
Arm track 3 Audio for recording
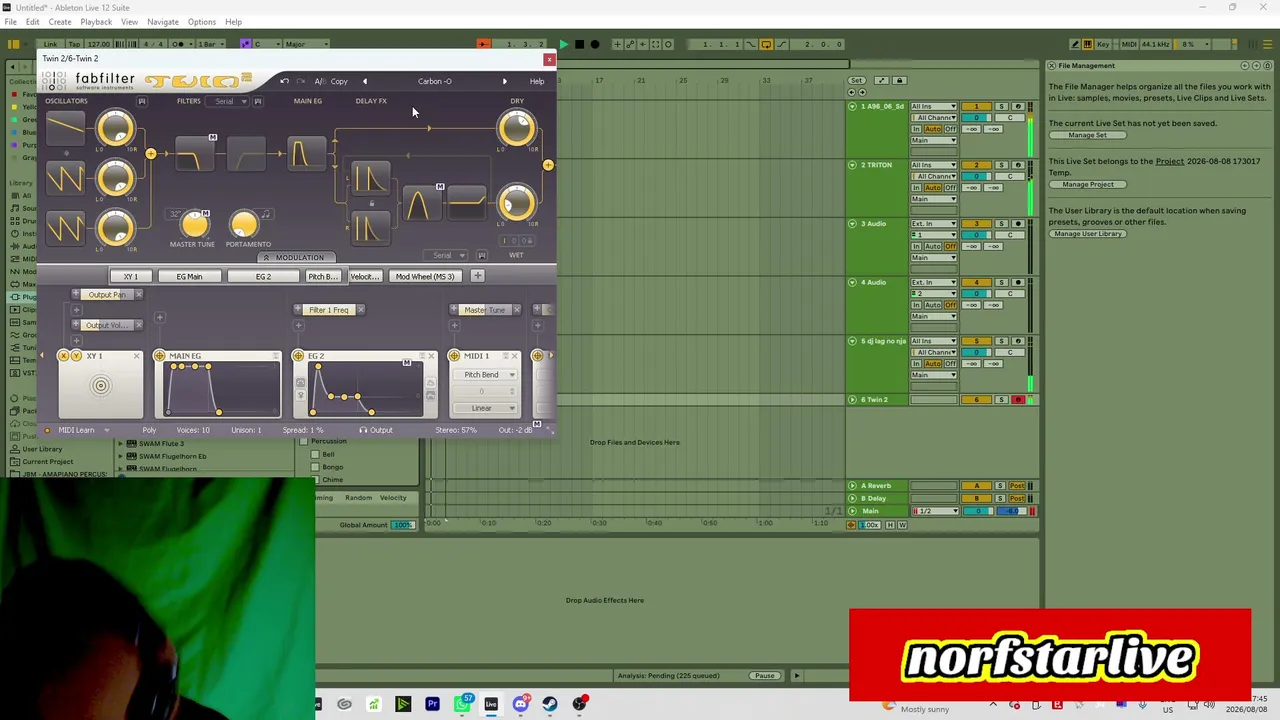(x=1018, y=224)
